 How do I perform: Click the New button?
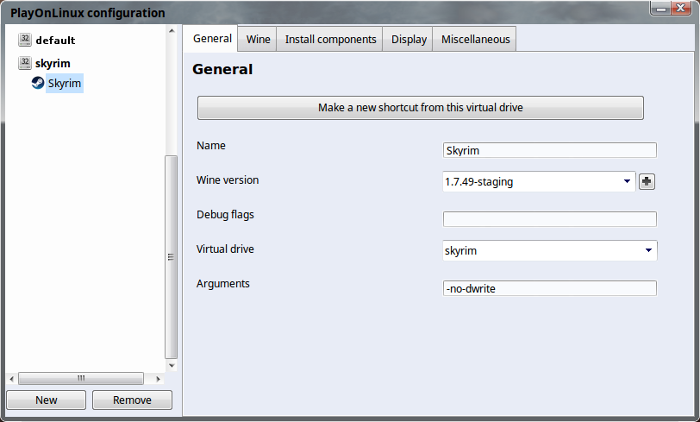pos(46,400)
